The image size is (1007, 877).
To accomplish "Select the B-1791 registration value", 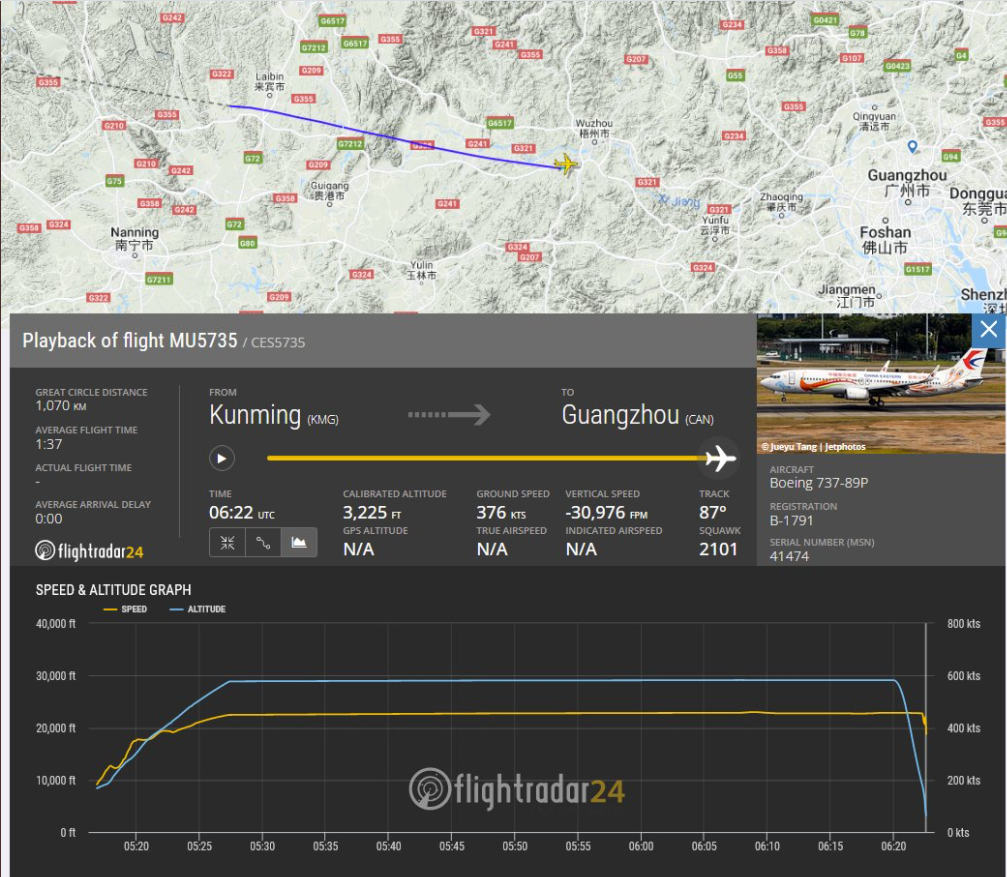I will tap(791, 521).
